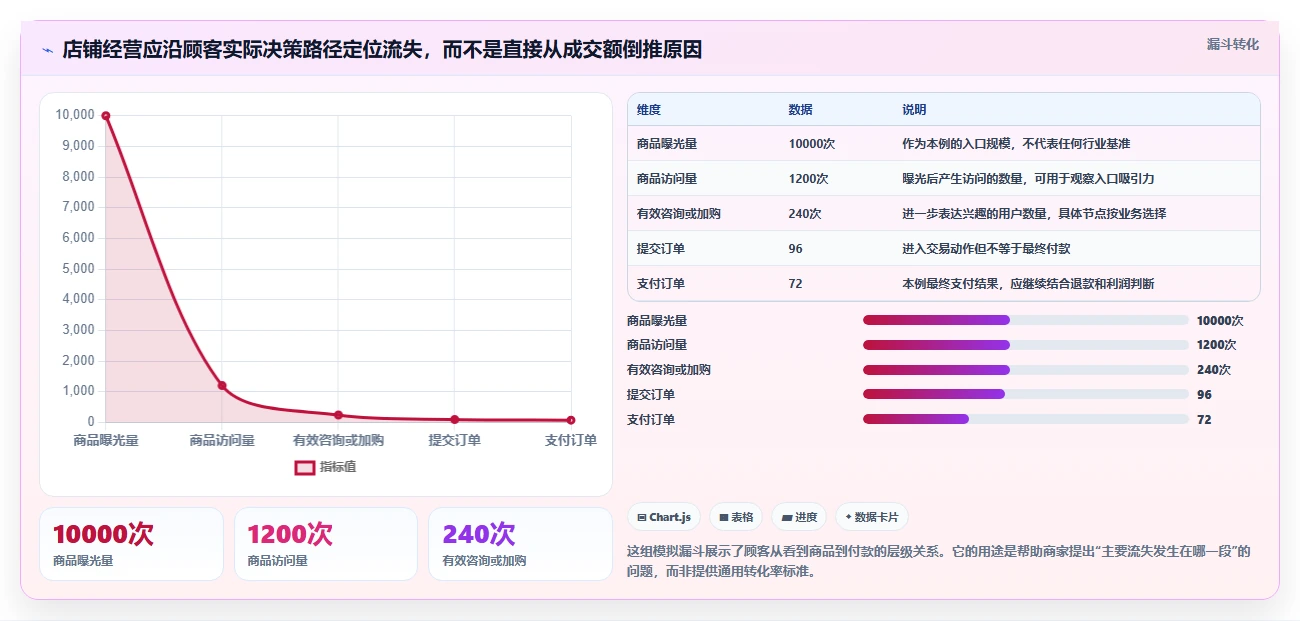Select the chart point above 有效咨询或加购 axis label
This screenshot has height=621, width=1300.
(338, 415)
